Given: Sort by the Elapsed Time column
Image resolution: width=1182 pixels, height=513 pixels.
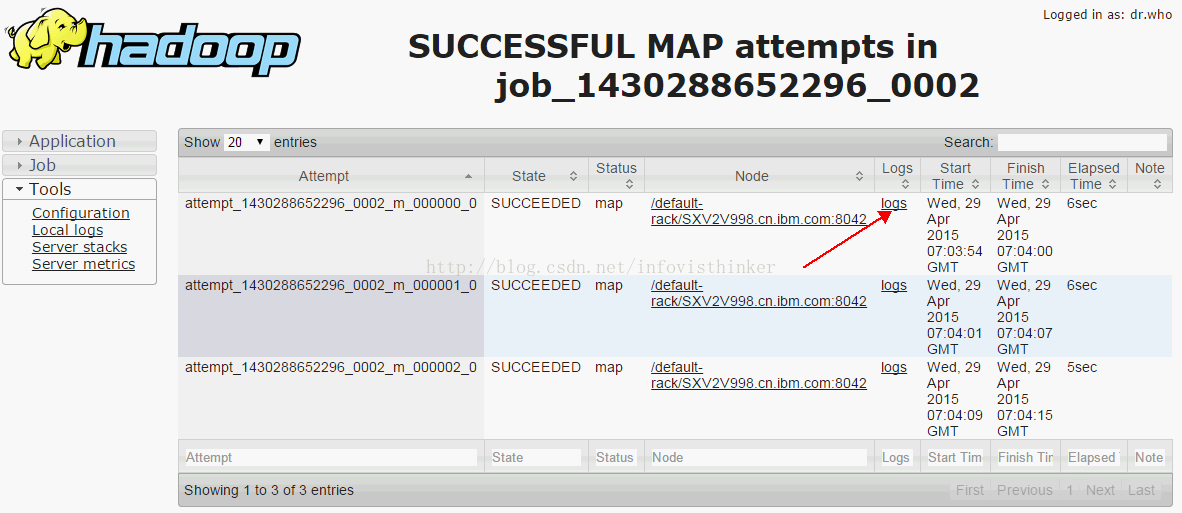Looking at the screenshot, I should tap(1094, 176).
